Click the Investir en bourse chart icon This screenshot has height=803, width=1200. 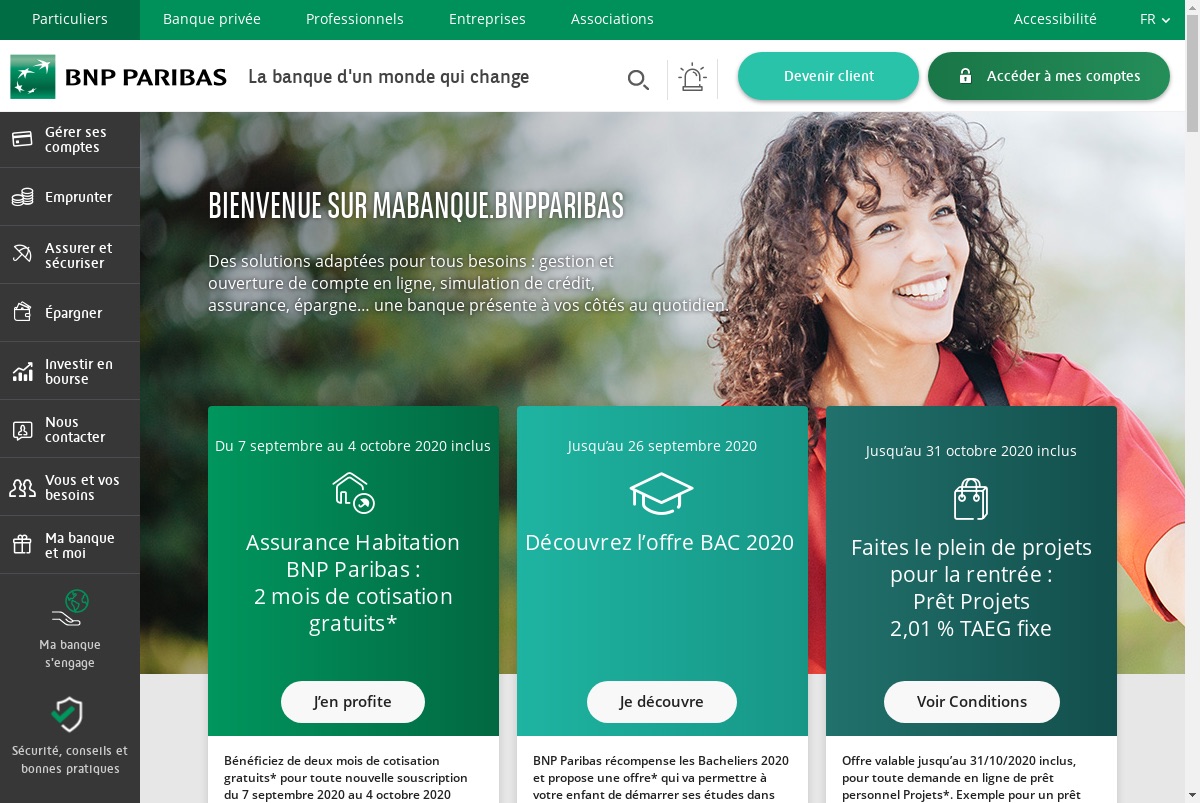click(22, 371)
